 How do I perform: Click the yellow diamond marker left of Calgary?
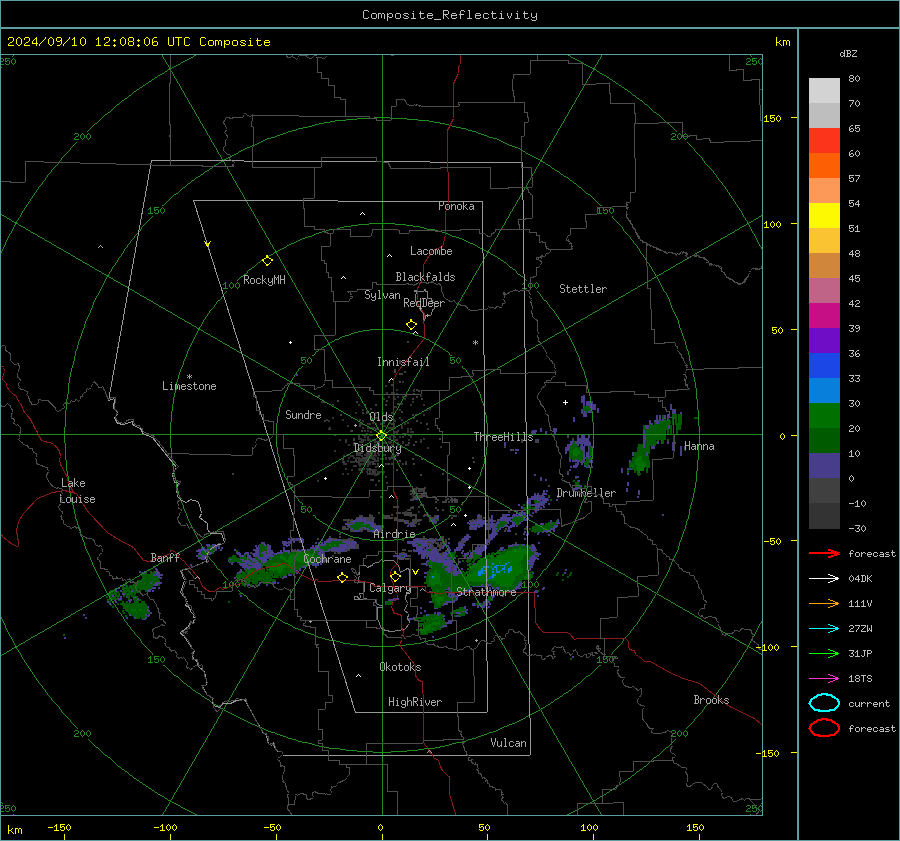pos(343,577)
